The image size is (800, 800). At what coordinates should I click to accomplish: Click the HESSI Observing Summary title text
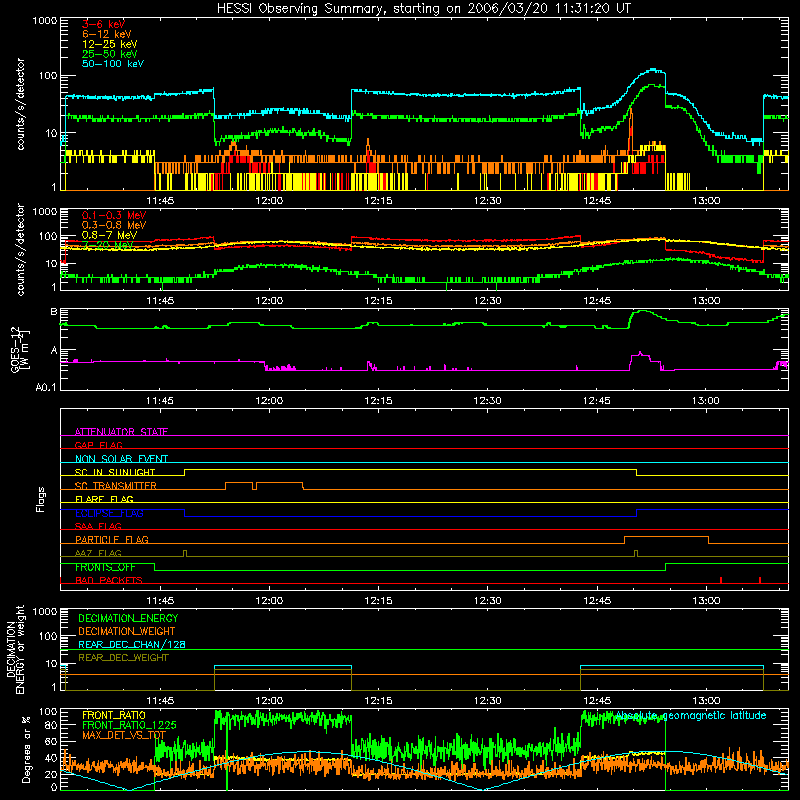(x=423, y=9)
